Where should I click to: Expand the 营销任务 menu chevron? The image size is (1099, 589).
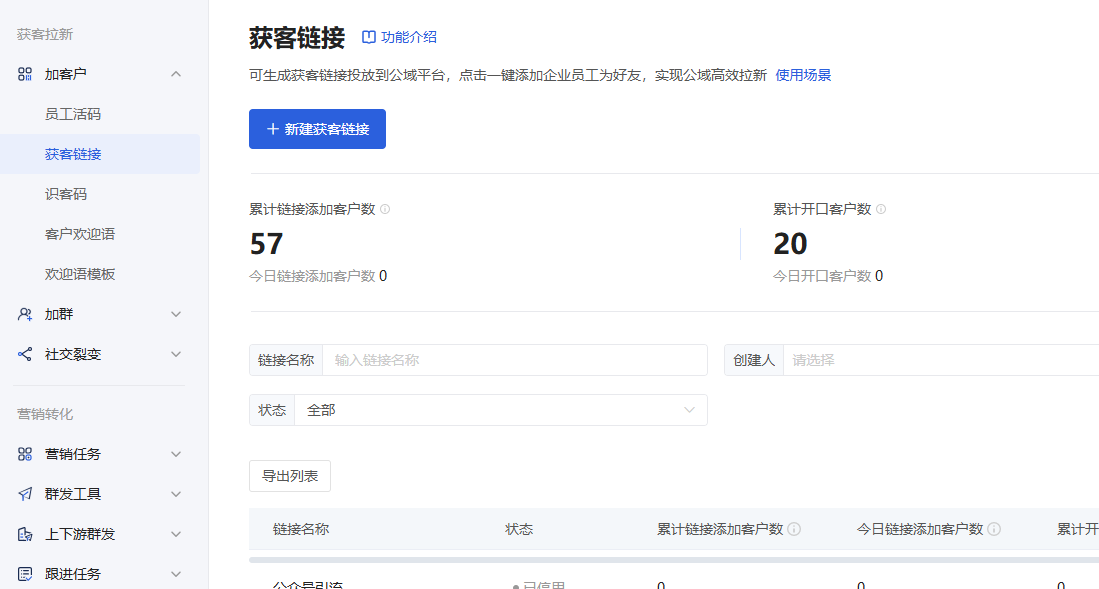click(x=176, y=454)
